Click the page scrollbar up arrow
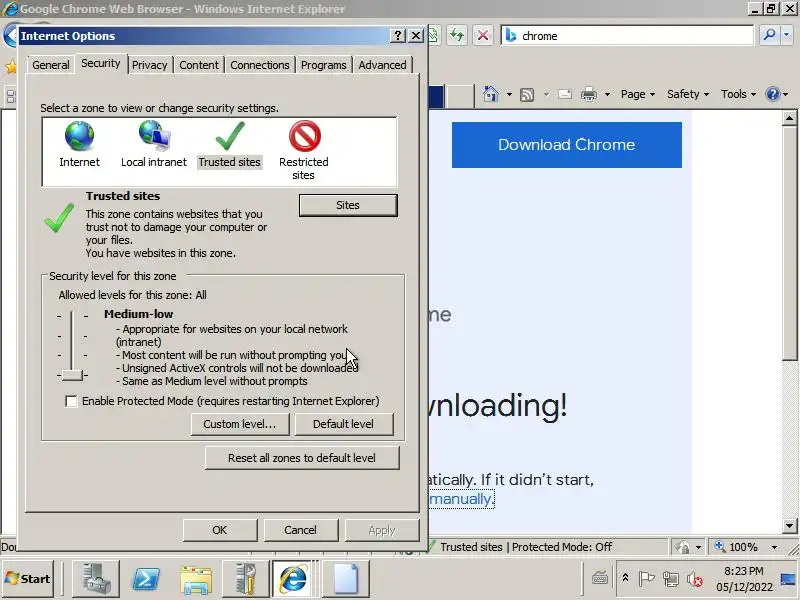Screen dimensions: 800x600 click(789, 118)
